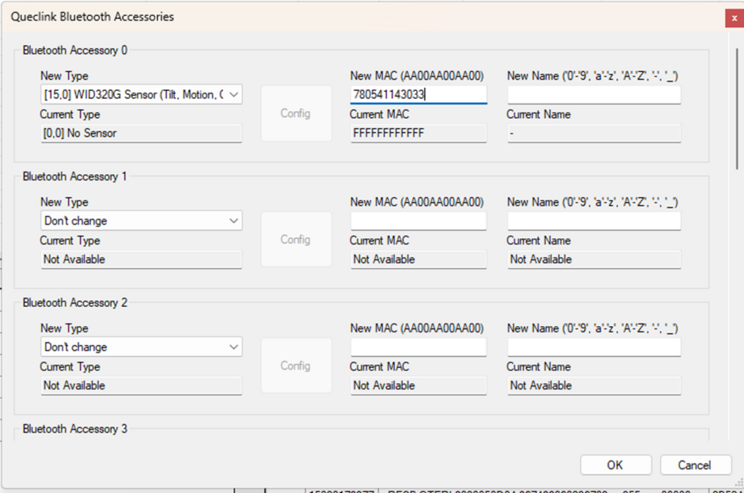Dismiss dialog with the Cancel button

pos(695,465)
